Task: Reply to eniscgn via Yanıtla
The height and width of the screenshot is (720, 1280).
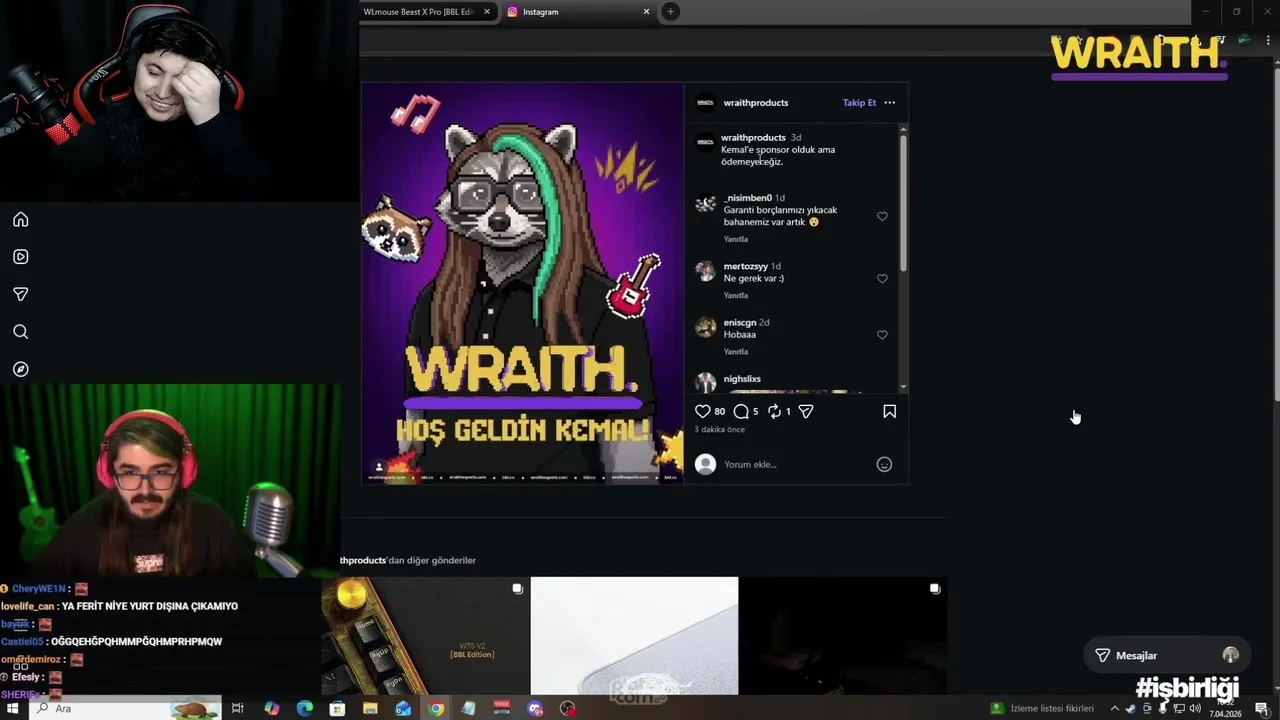Action: (736, 352)
